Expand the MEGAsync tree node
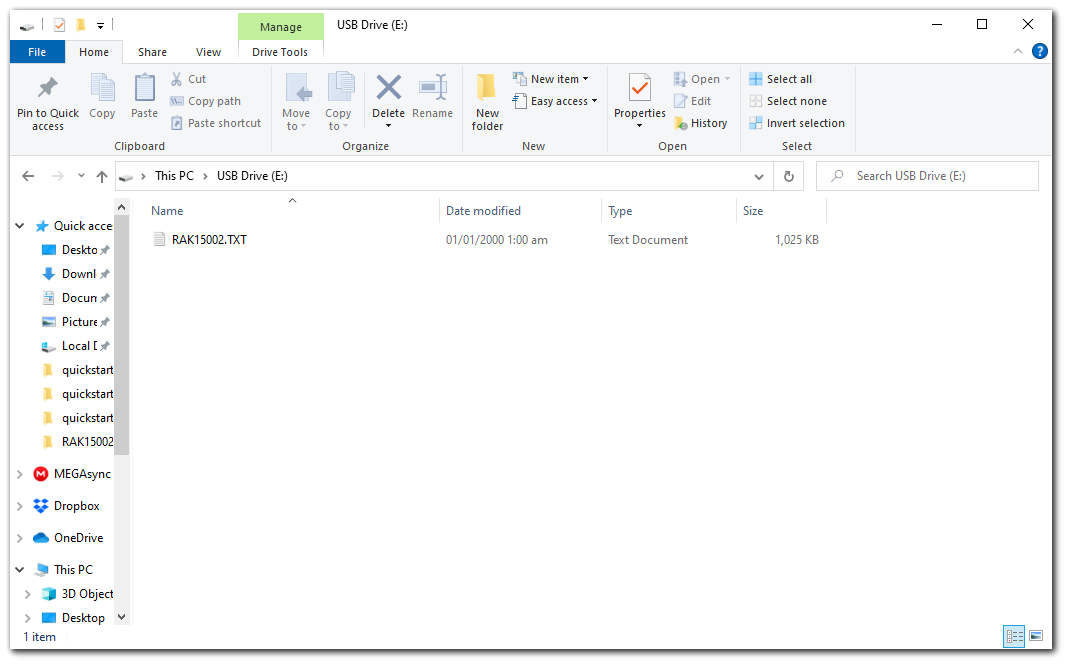The image size is (1070, 667). pyautogui.click(x=20, y=474)
